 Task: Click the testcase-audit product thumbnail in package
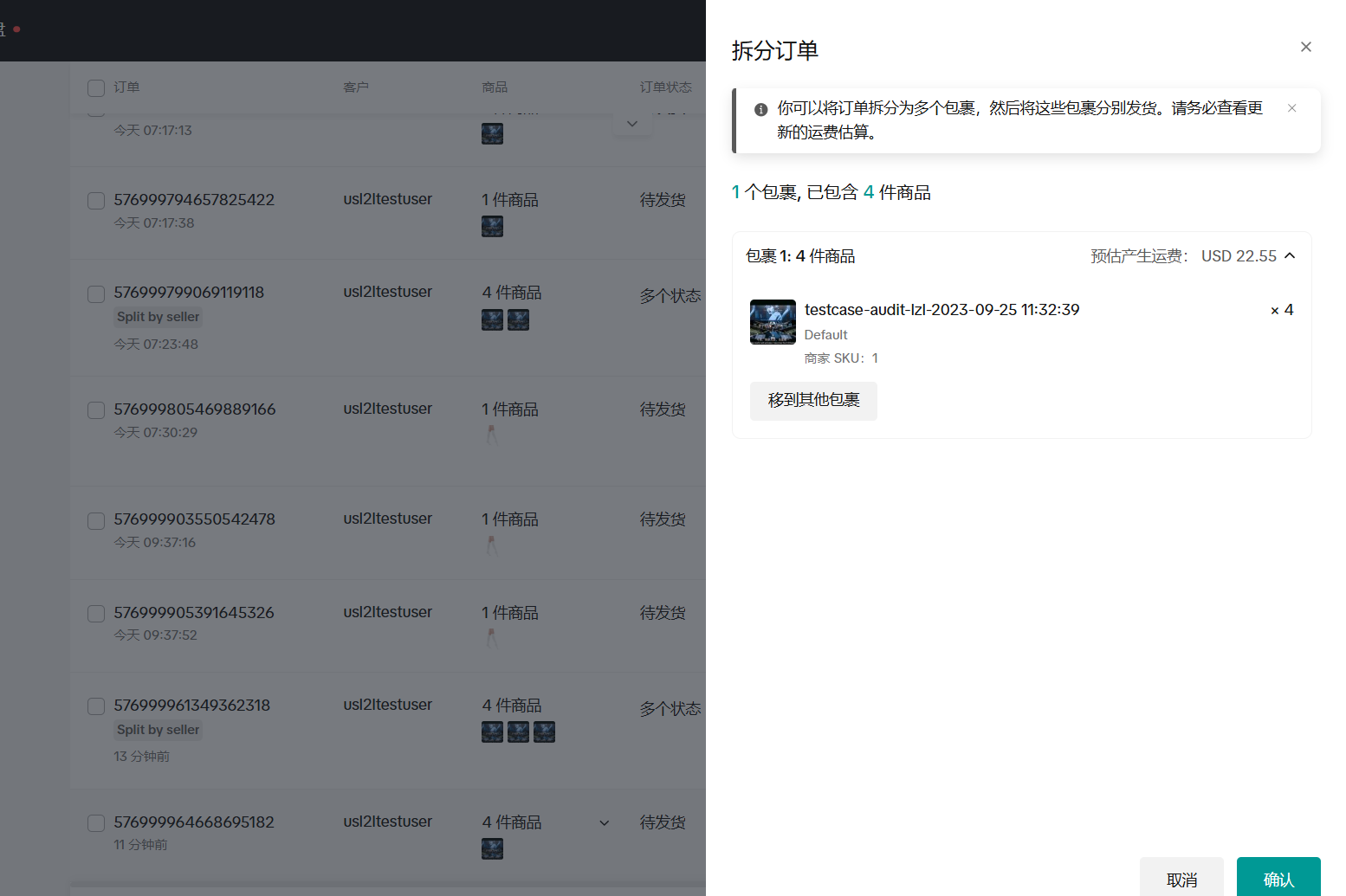point(773,322)
